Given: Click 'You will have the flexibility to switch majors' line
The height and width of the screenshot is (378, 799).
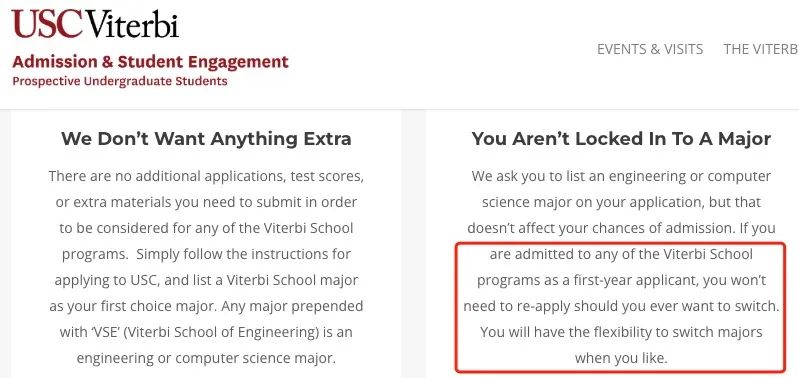Looking at the screenshot, I should click(x=621, y=332).
